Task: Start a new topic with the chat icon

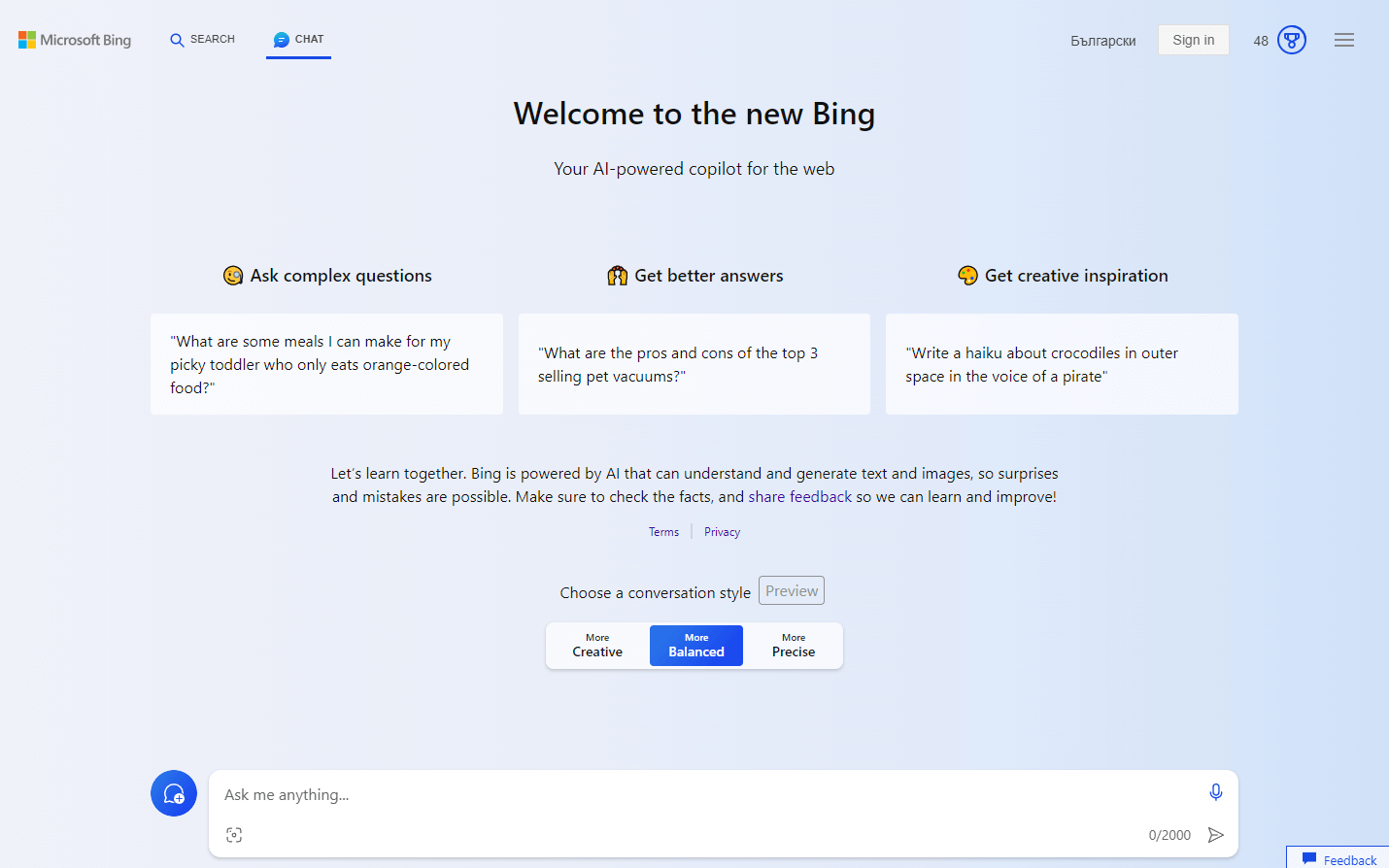Action: click(174, 793)
